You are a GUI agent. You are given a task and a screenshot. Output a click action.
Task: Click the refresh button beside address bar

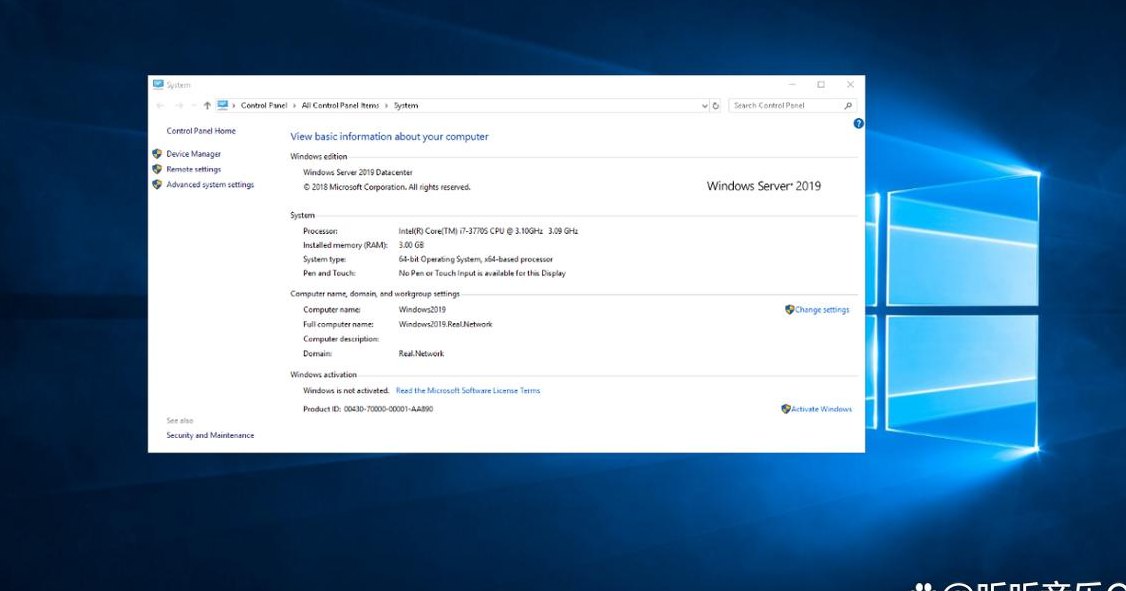click(x=715, y=106)
